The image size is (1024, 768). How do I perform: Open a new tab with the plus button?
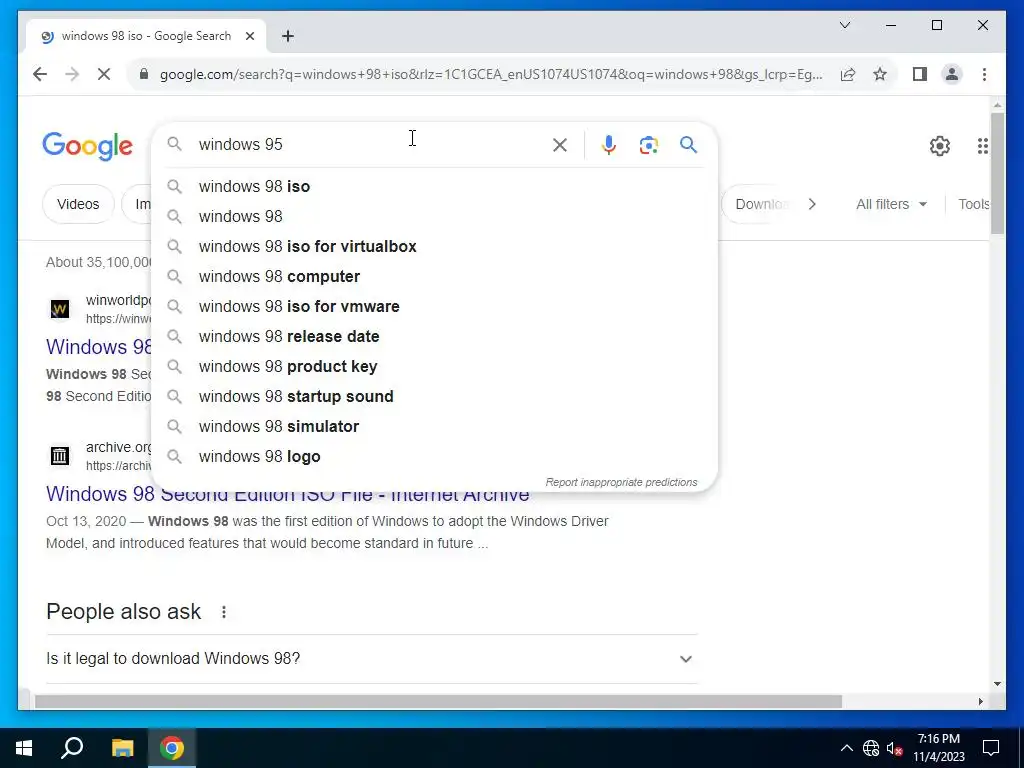click(287, 36)
